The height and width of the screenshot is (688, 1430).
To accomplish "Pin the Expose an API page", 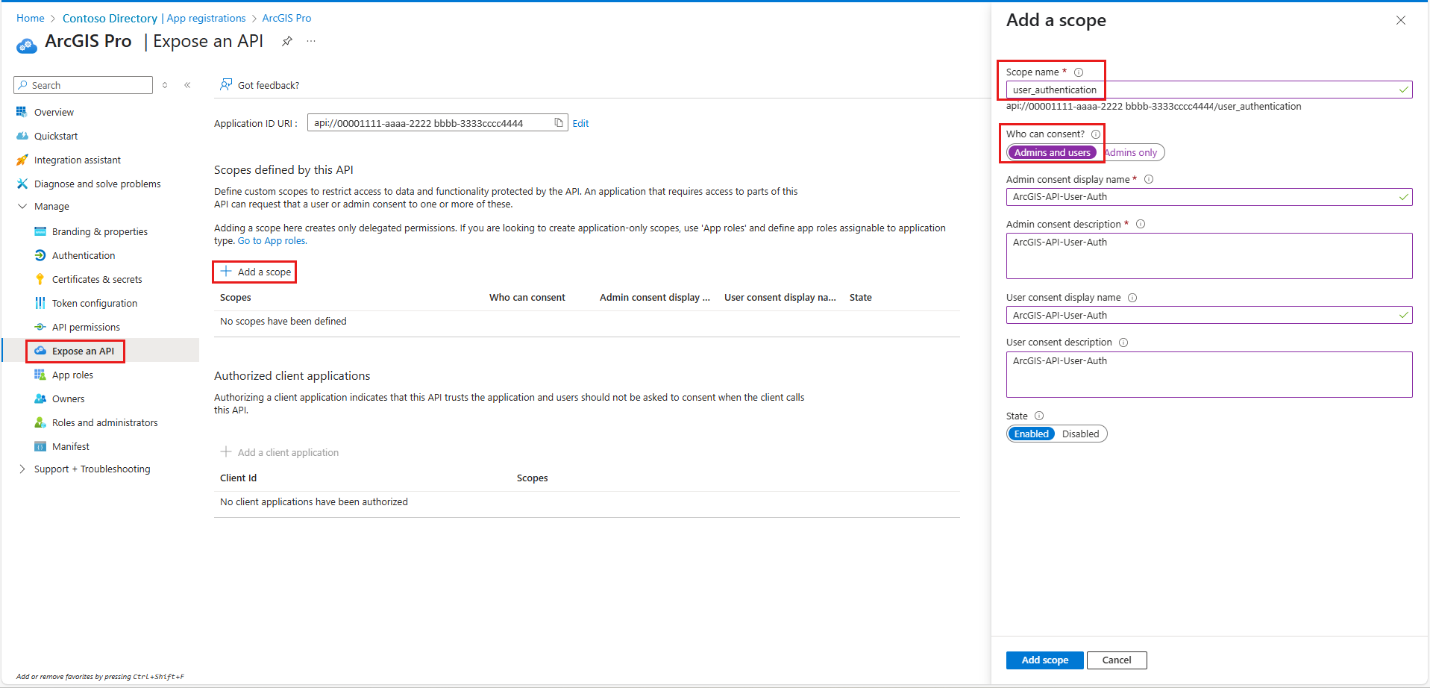I will (287, 41).
